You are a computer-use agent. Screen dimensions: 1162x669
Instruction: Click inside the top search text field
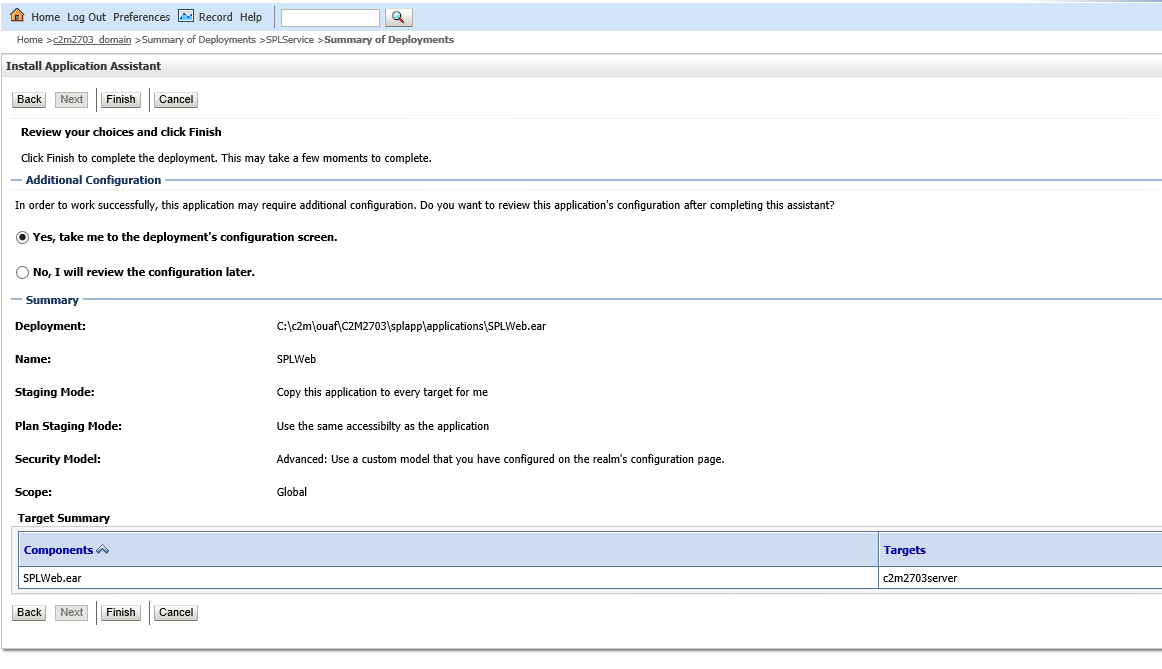(331, 18)
